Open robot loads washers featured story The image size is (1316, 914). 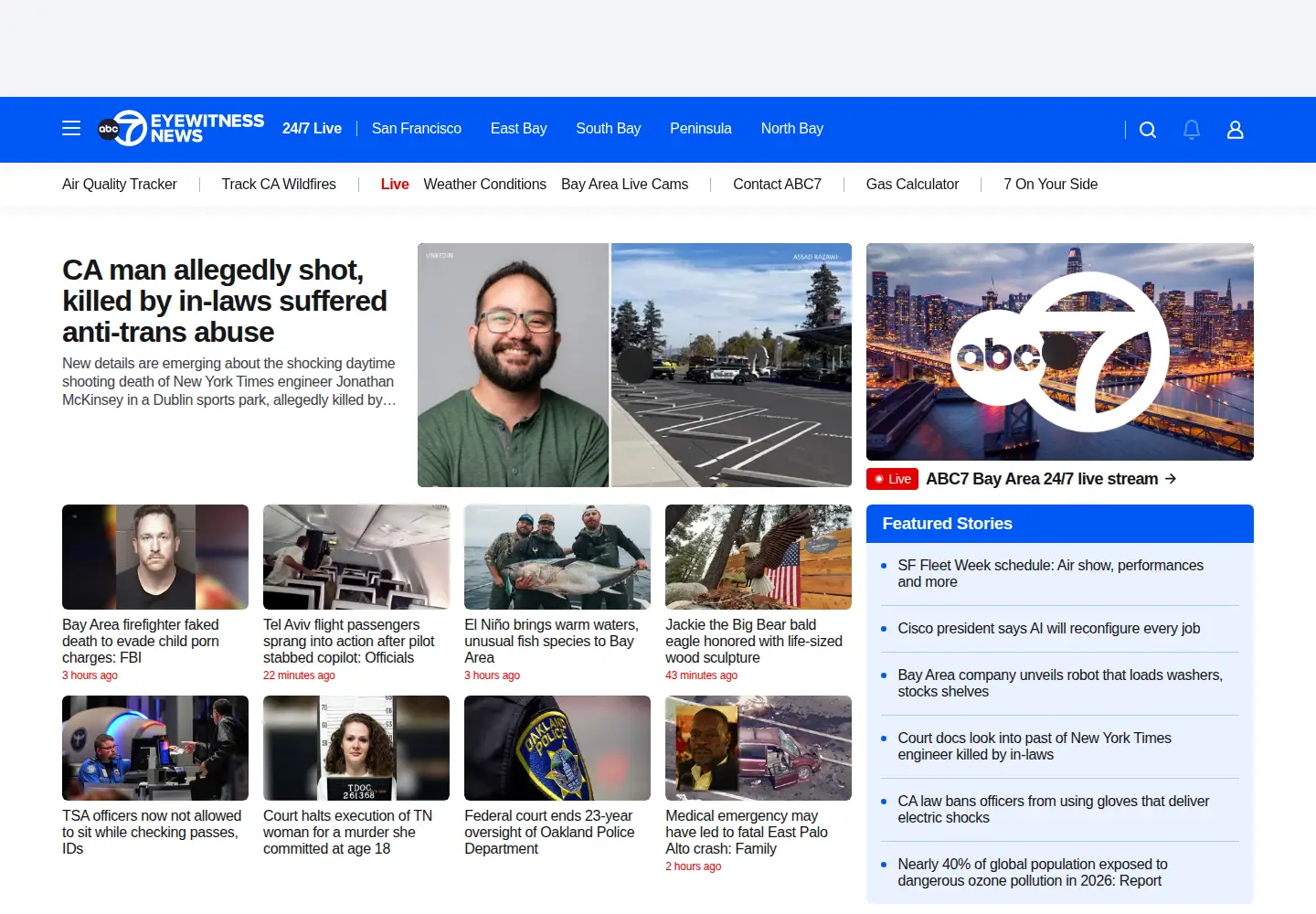[1060, 684]
